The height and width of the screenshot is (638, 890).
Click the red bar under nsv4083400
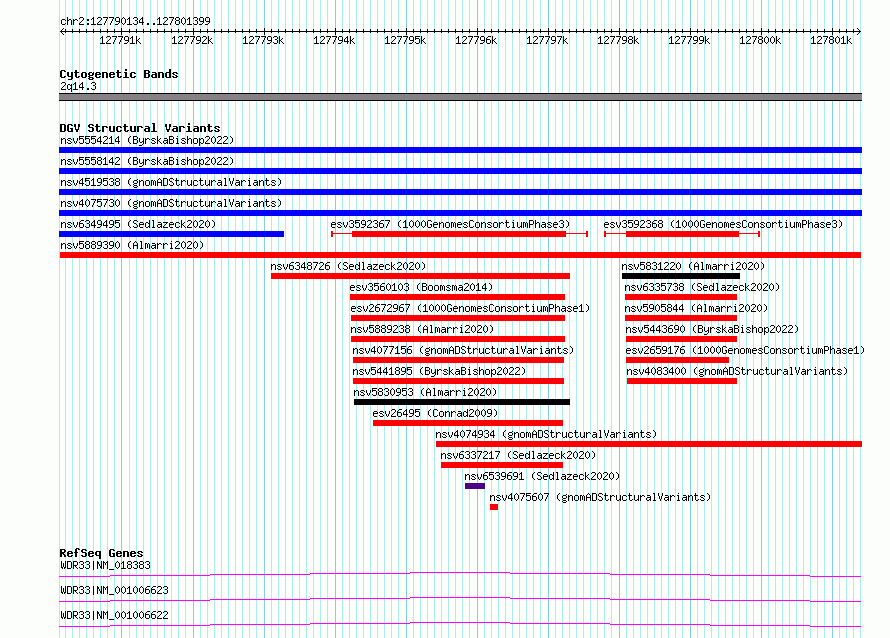(x=682, y=381)
